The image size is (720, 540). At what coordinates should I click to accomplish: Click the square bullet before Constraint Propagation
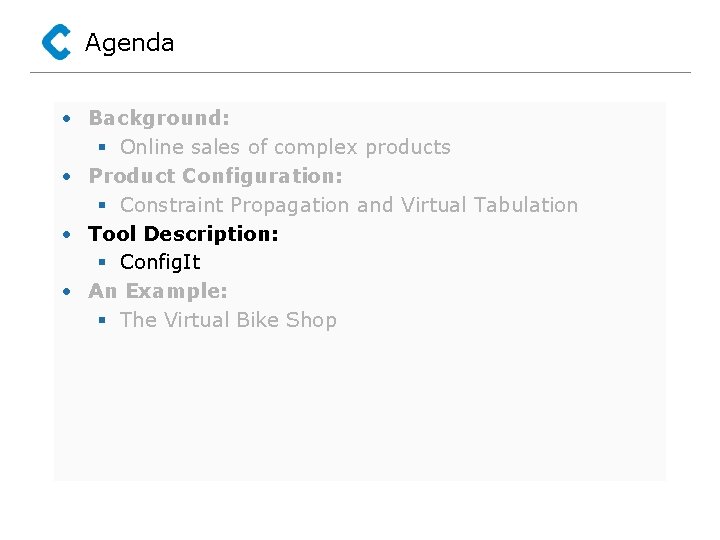[x=102, y=205]
